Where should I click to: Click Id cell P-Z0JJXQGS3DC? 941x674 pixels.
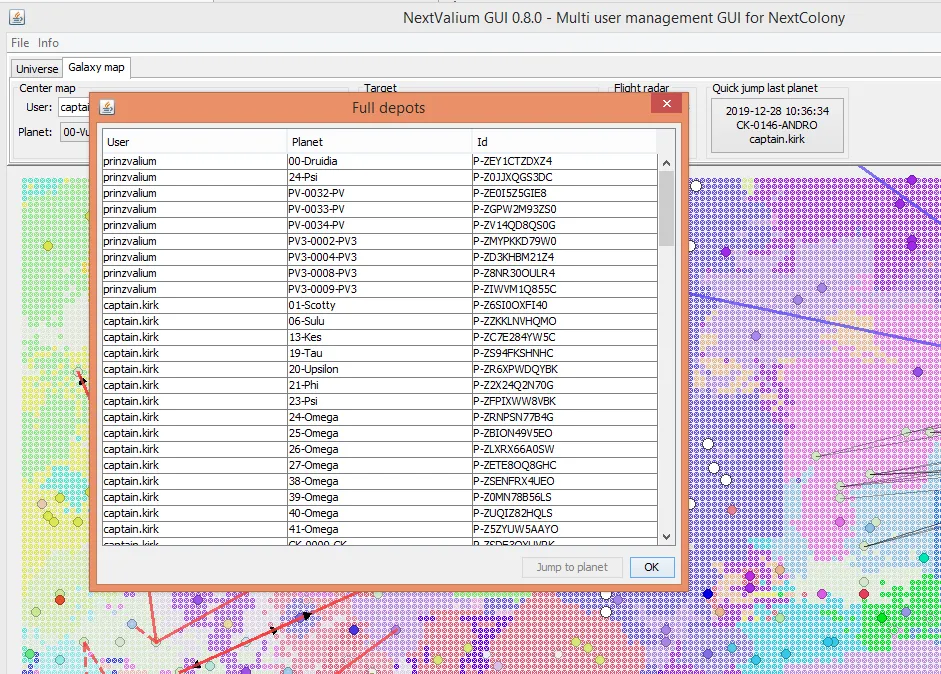[x=564, y=178]
